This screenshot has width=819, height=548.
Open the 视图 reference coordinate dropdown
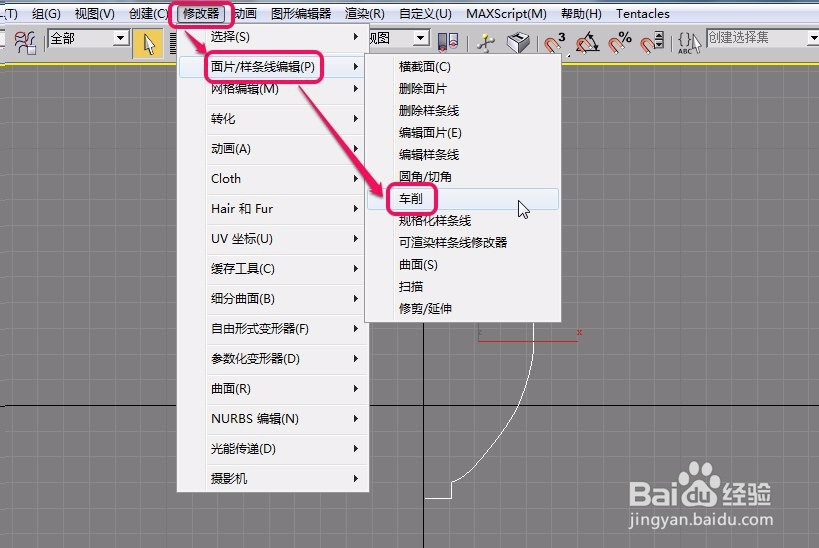(x=398, y=38)
